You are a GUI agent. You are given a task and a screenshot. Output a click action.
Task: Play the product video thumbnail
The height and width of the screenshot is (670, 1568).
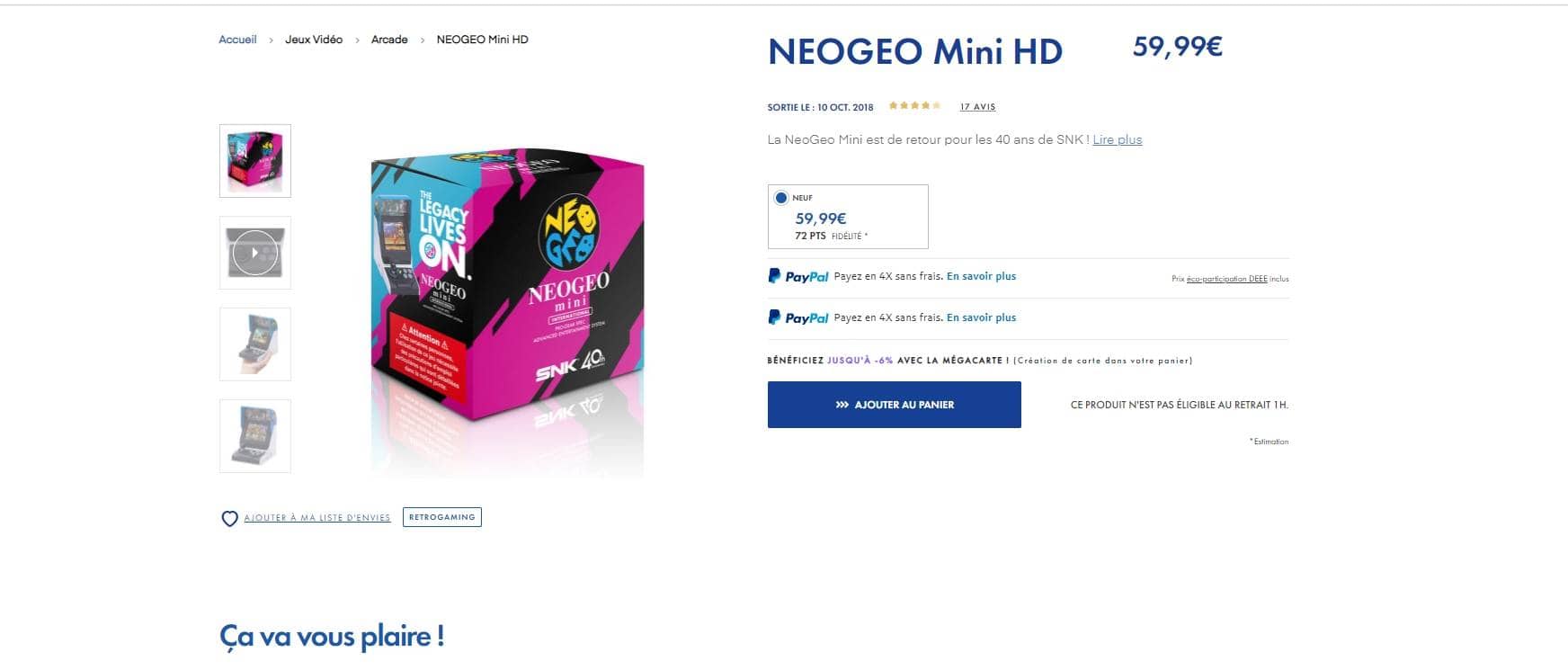pos(255,253)
